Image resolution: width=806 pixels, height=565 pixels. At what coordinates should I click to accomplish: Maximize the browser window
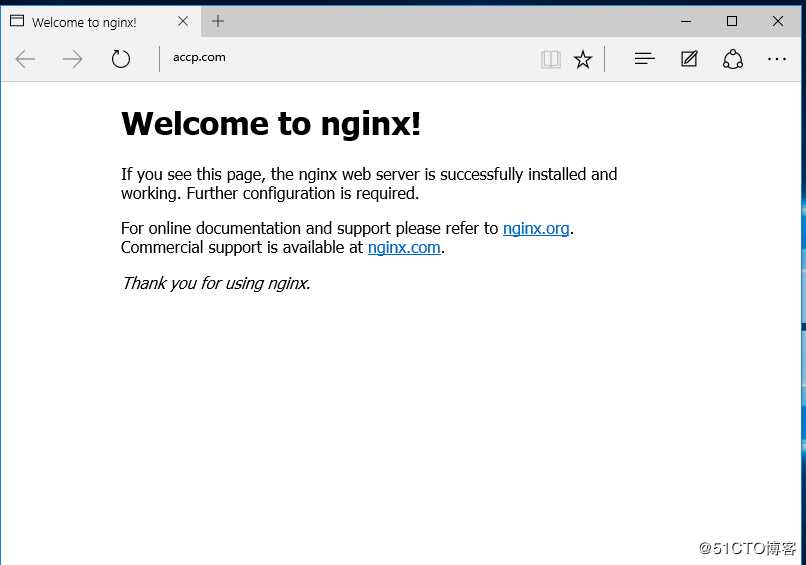pyautogui.click(x=732, y=21)
